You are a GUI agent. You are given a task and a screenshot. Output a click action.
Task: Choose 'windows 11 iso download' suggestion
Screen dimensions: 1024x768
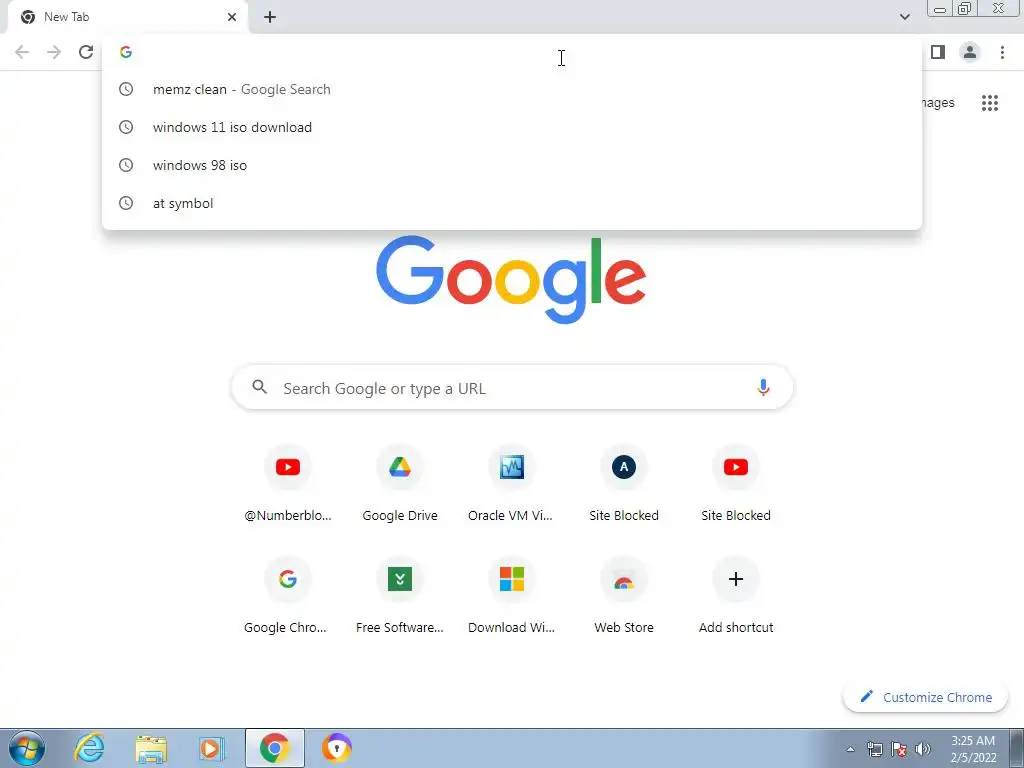(x=512, y=127)
